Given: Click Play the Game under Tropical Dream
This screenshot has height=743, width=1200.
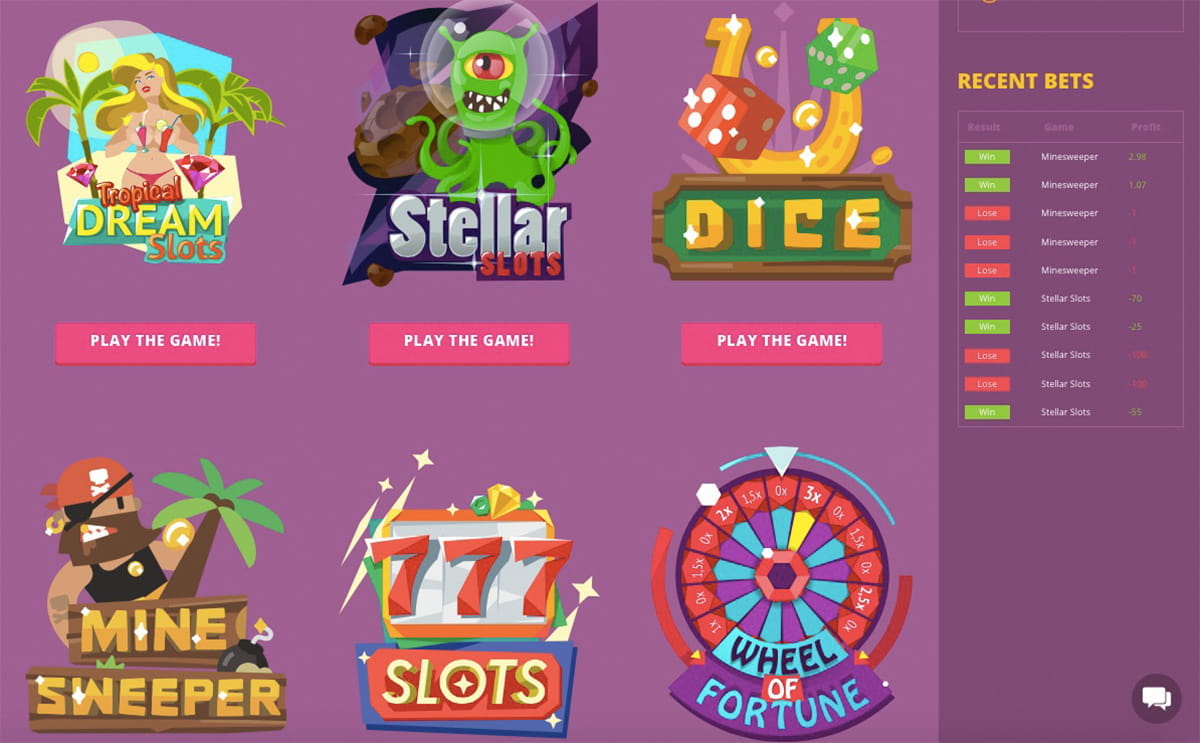Looking at the screenshot, I should point(155,342).
